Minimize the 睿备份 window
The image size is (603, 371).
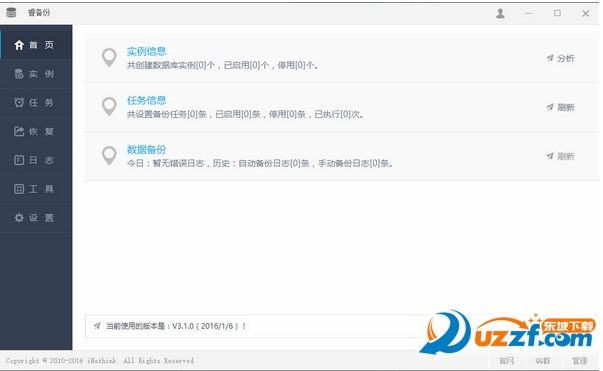pos(529,13)
